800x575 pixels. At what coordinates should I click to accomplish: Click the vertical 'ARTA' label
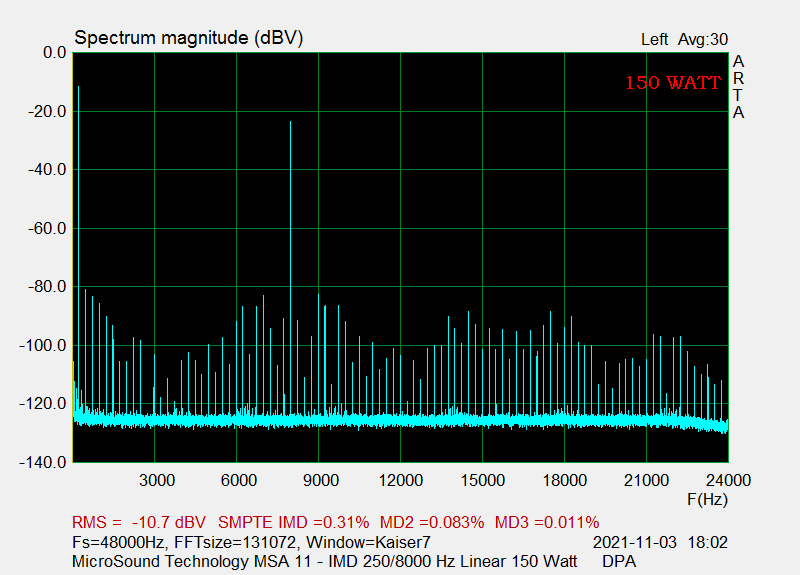[738, 87]
